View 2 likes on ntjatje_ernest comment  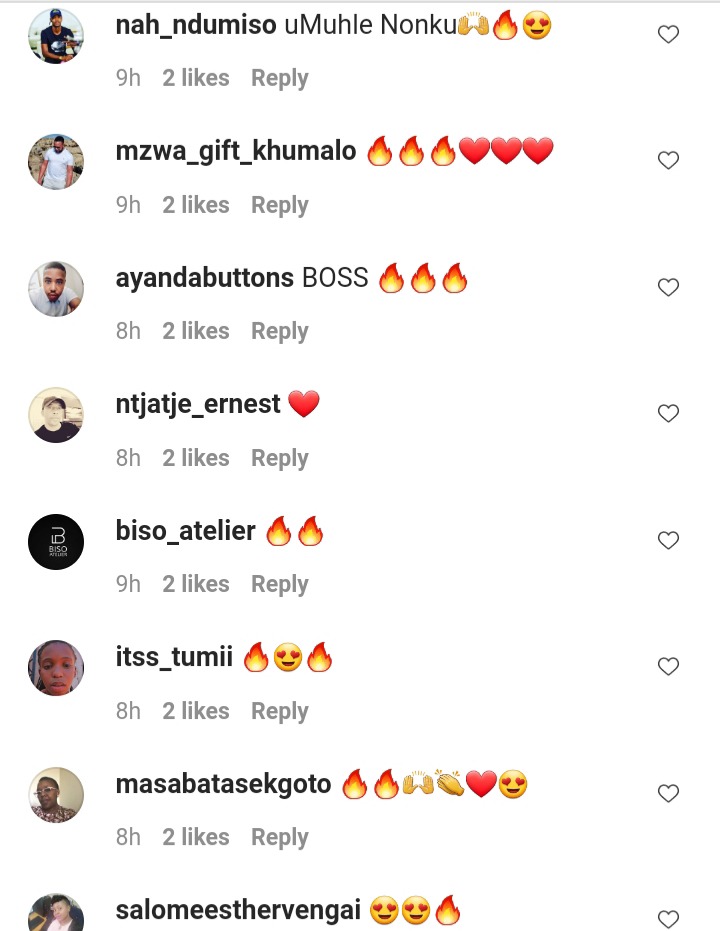196,458
